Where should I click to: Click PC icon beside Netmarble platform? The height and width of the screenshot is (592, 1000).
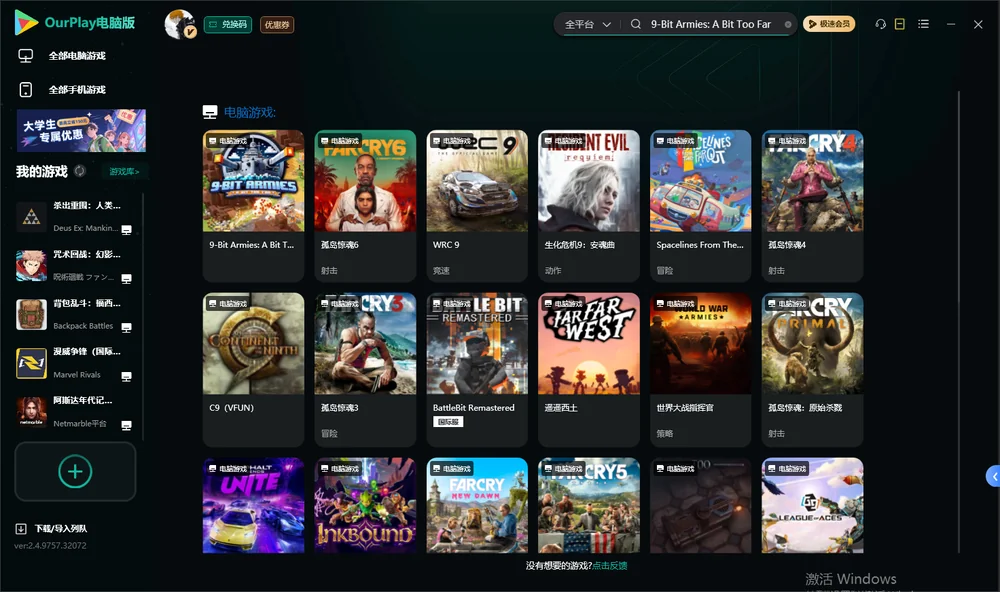coord(127,426)
